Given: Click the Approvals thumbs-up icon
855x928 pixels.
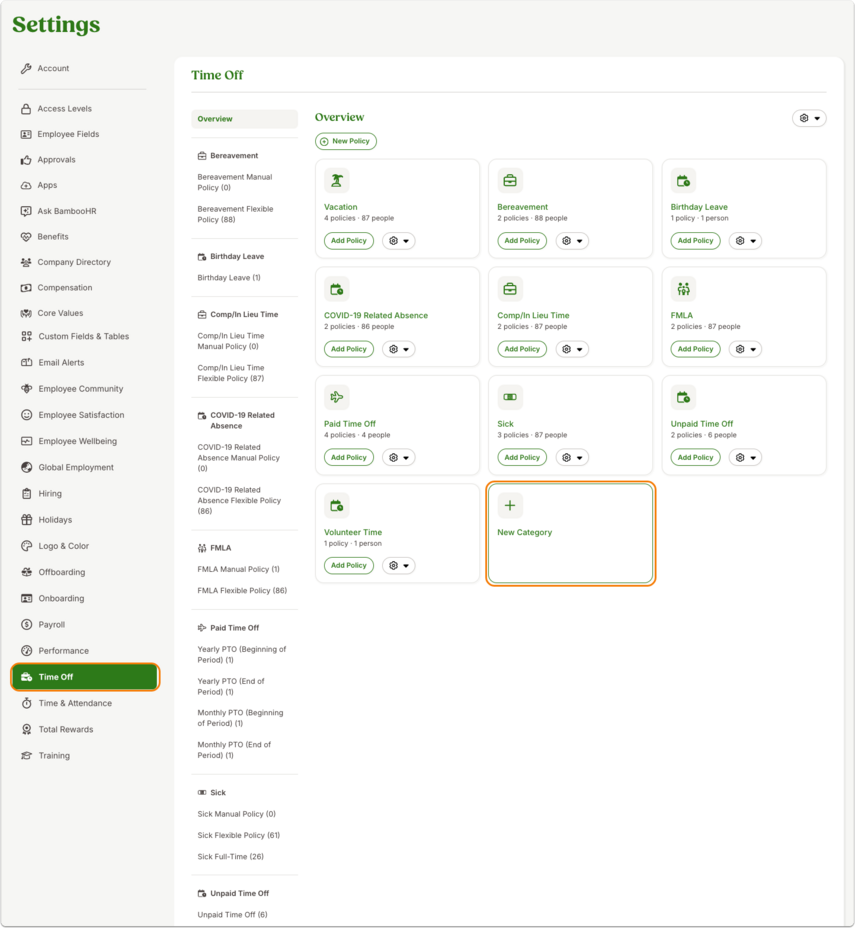Looking at the screenshot, I should [x=26, y=160].
